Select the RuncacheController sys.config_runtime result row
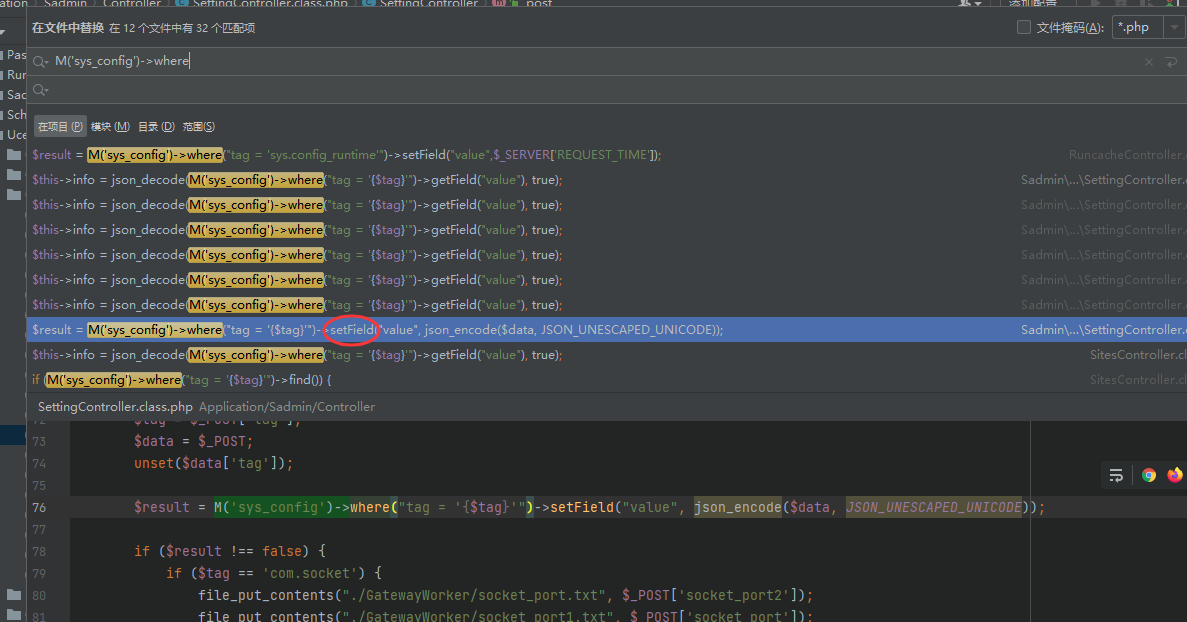Image resolution: width=1187 pixels, height=622 pixels. 606,154
